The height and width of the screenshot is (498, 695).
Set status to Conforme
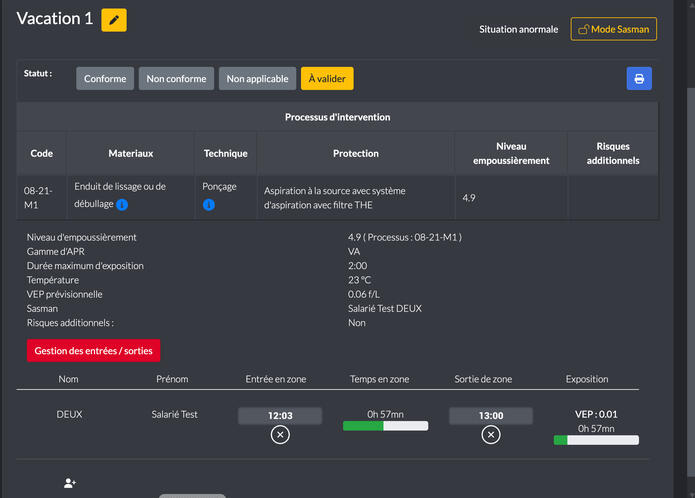pos(105,79)
